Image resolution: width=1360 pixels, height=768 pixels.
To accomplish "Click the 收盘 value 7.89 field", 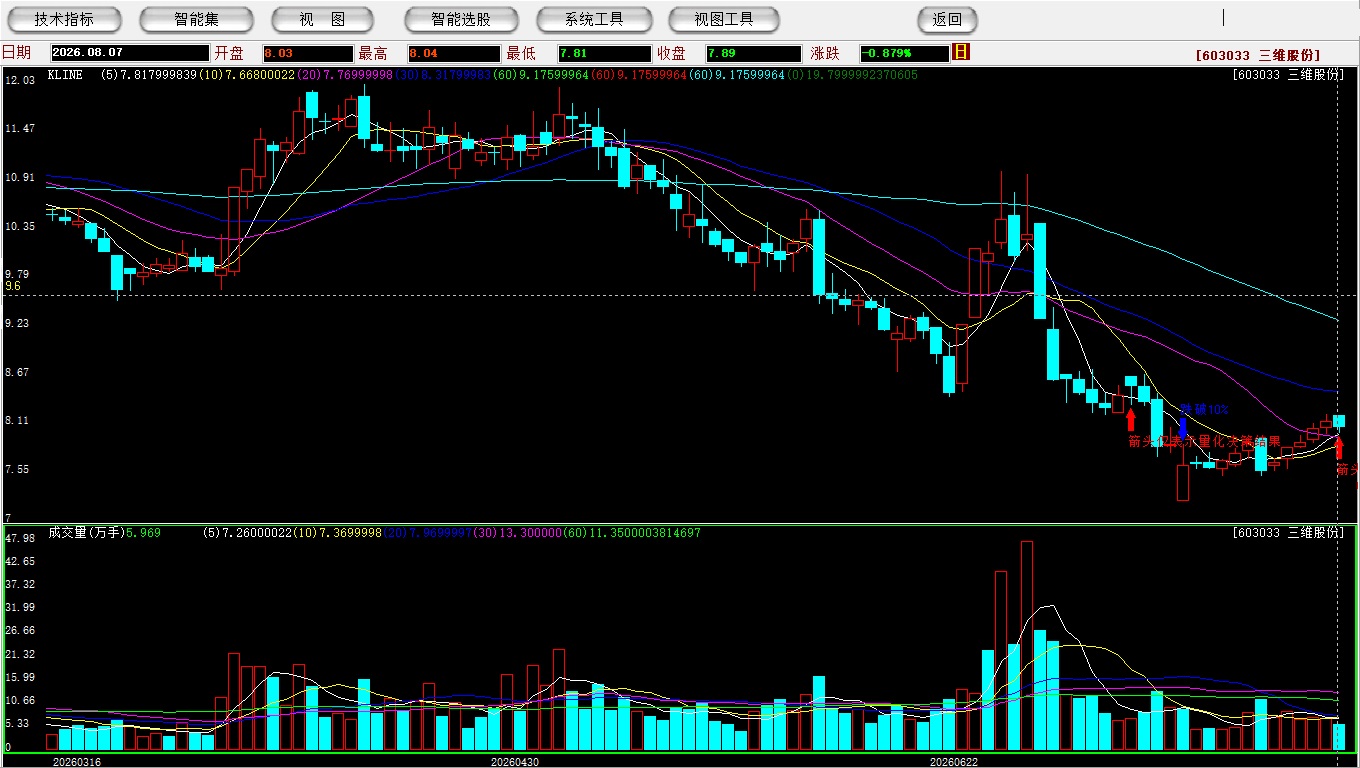I will pos(754,53).
